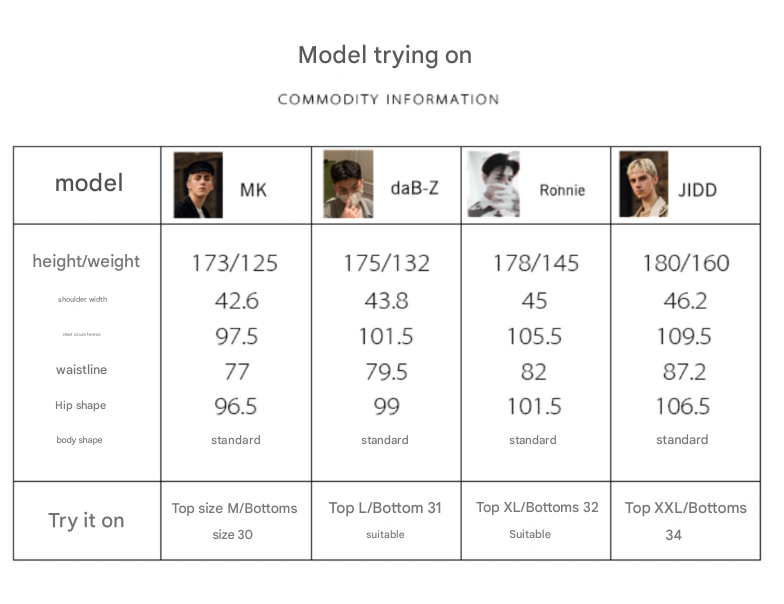This screenshot has width=784, height=604.
Task: Click the height/weight row label
Action: click(86, 262)
